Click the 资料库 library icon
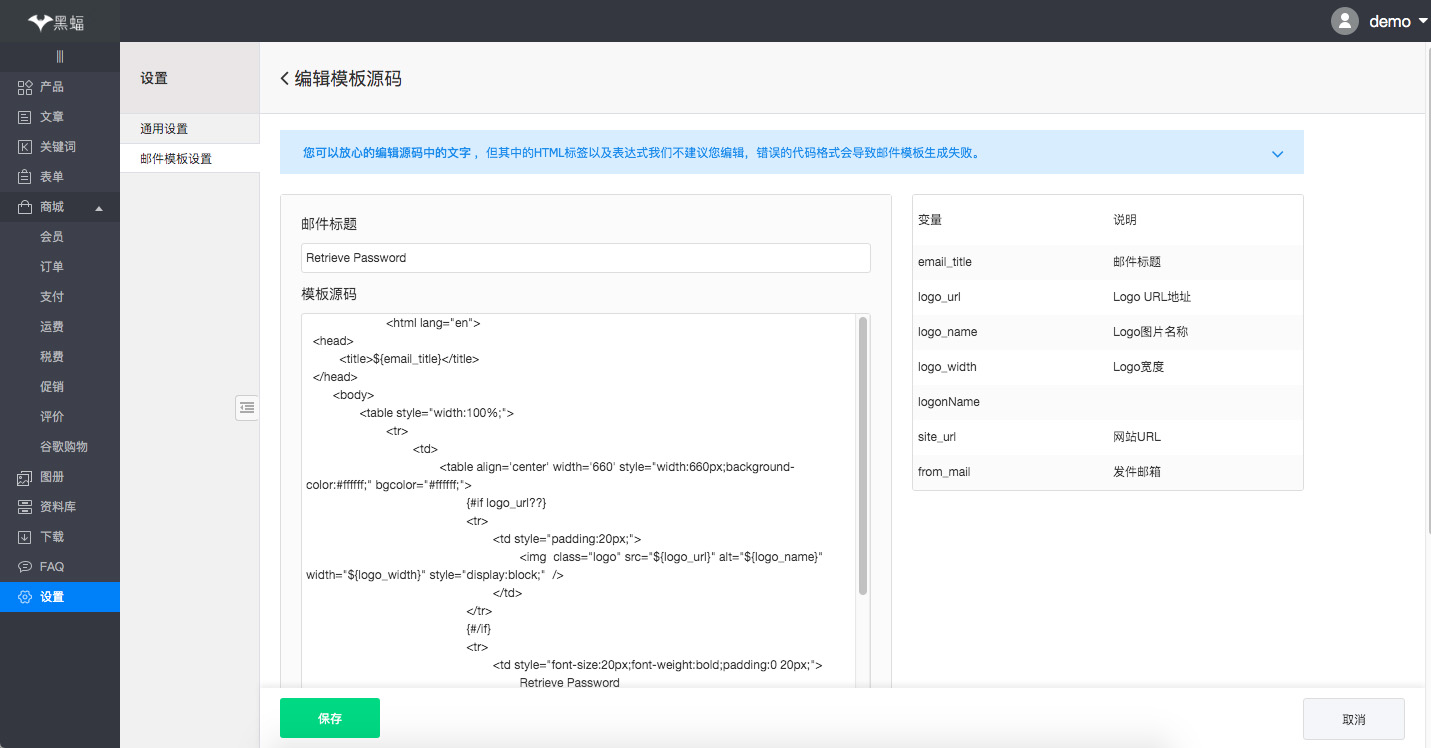 point(25,507)
